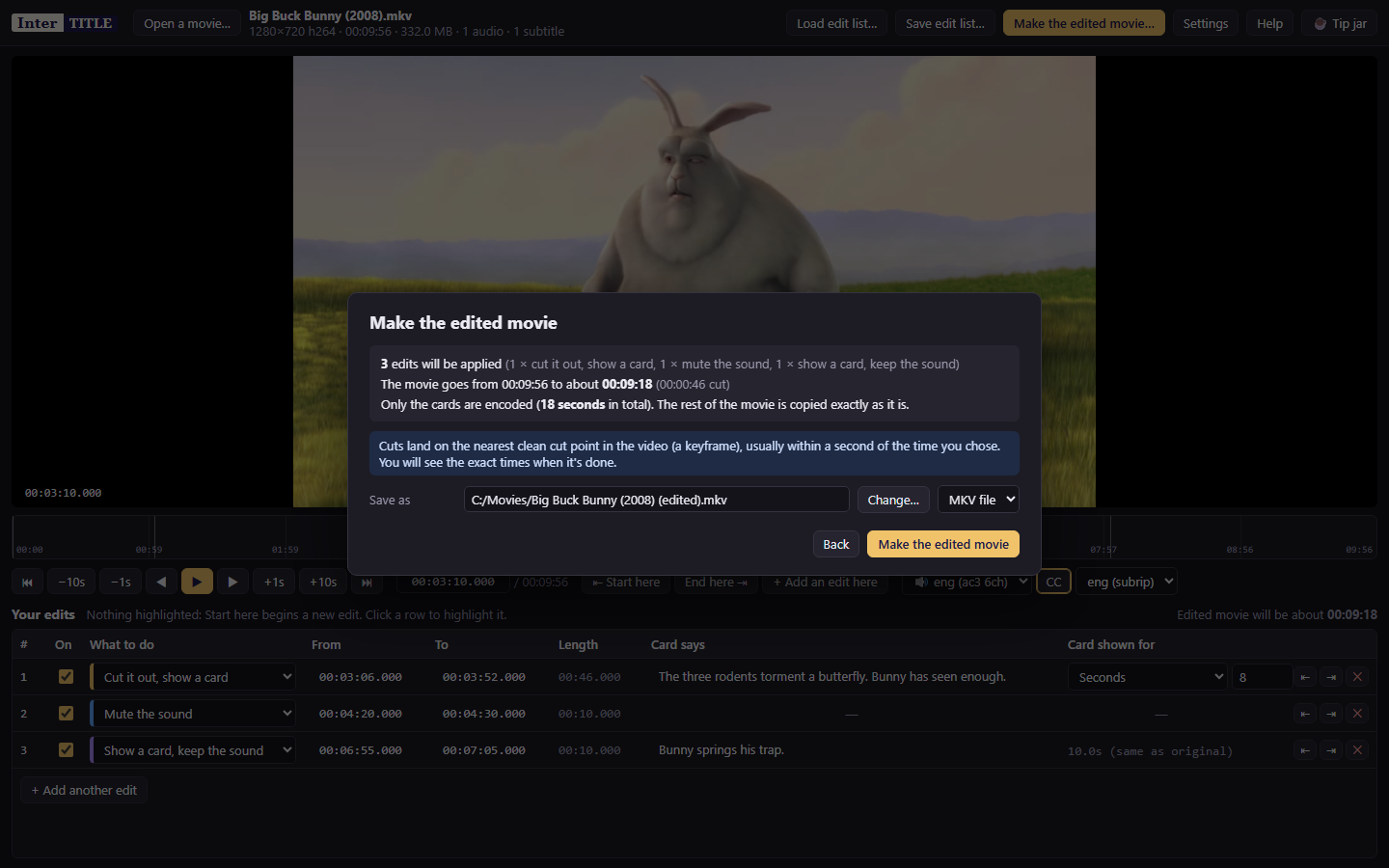Set end to current time for edit 2
Viewport: 1389px width, 868px height.
click(x=1331, y=714)
